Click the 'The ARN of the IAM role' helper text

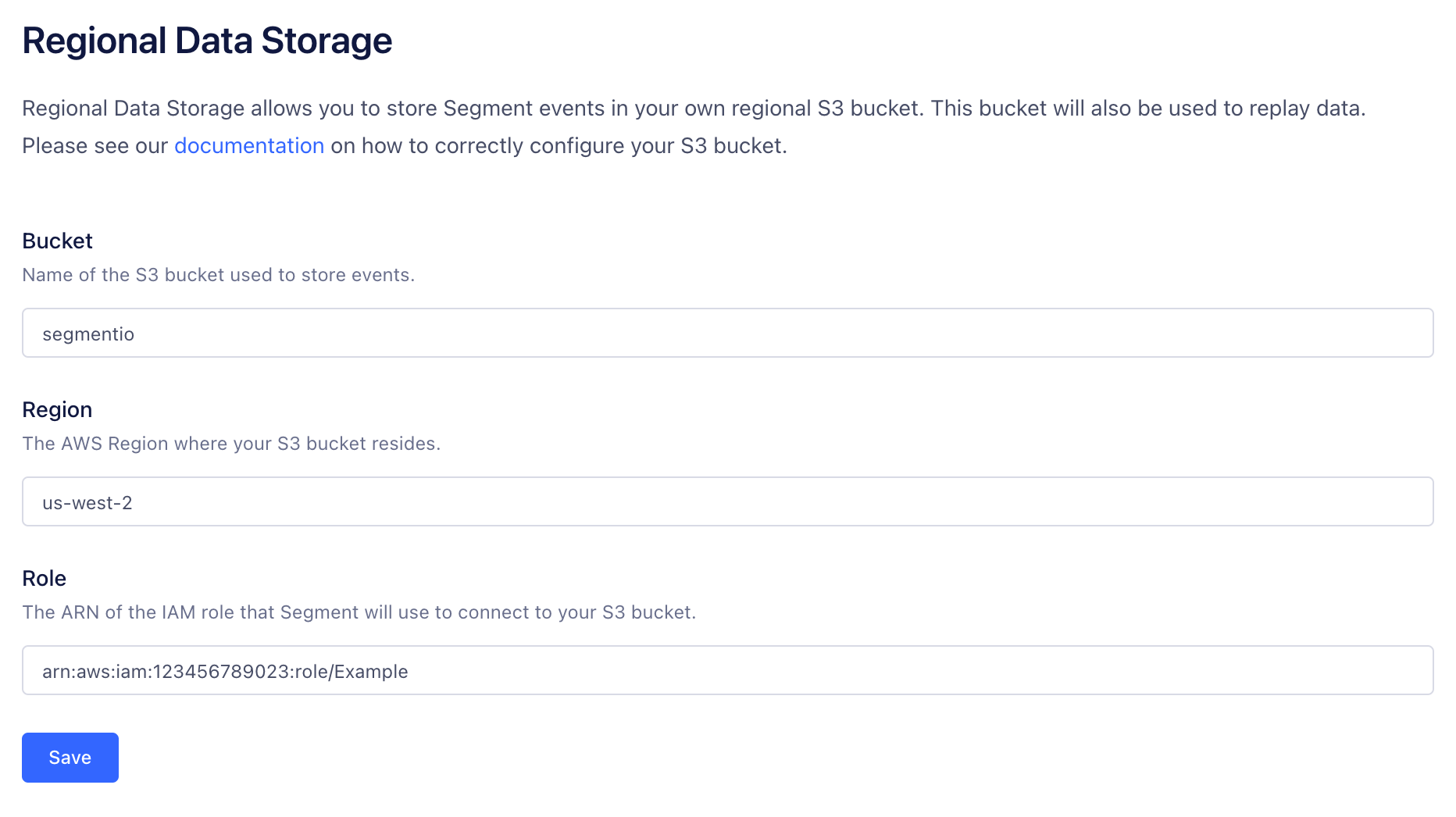click(359, 612)
